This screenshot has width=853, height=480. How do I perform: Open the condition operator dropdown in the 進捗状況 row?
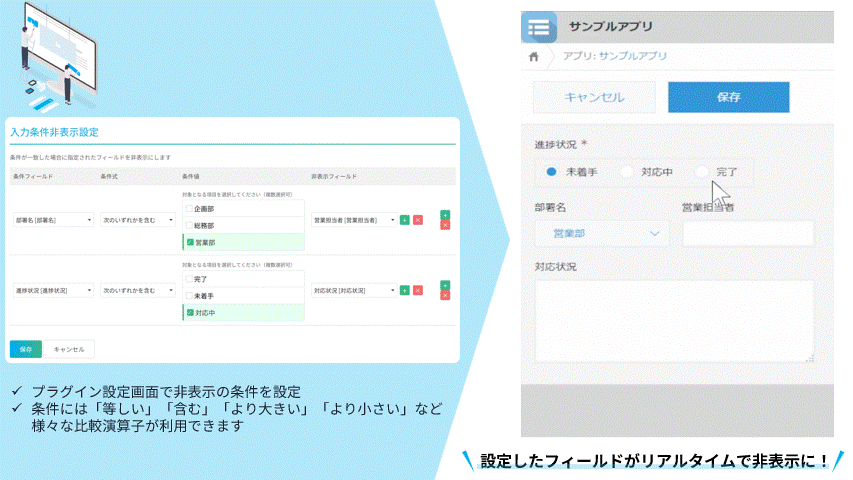coord(138,290)
